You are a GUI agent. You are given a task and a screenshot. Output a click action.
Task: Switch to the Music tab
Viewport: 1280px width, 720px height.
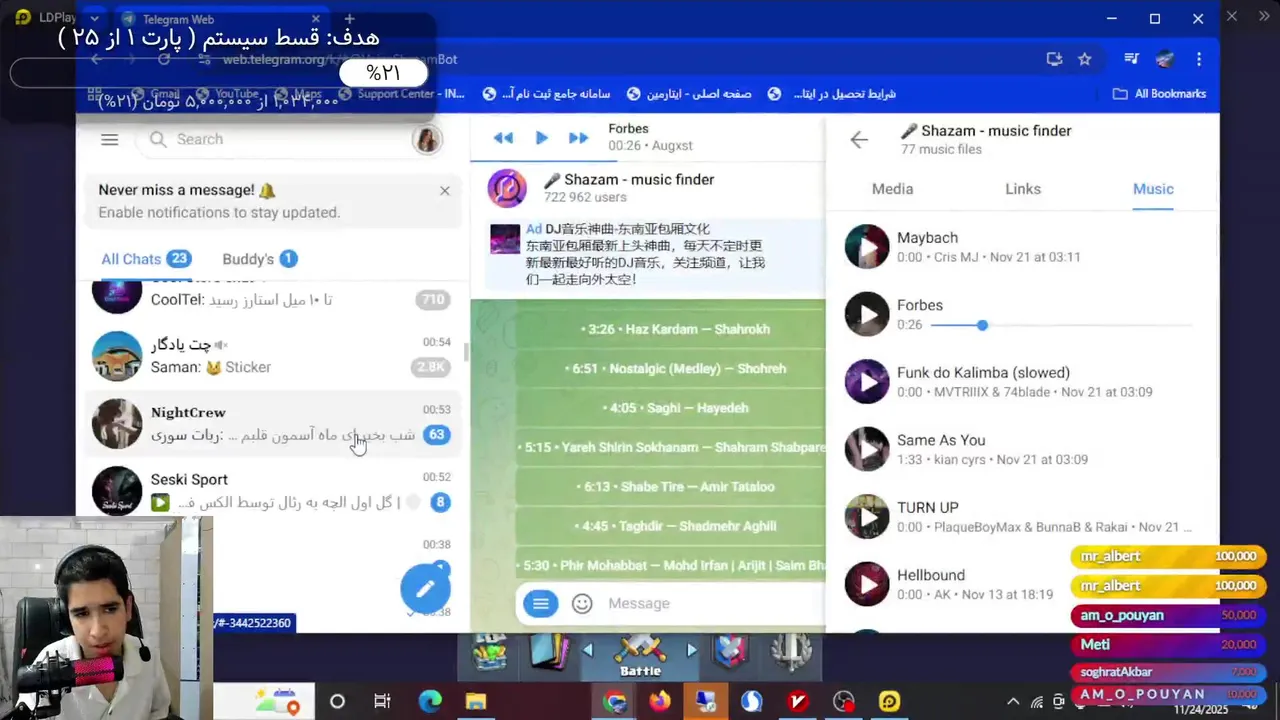[x=1153, y=189]
